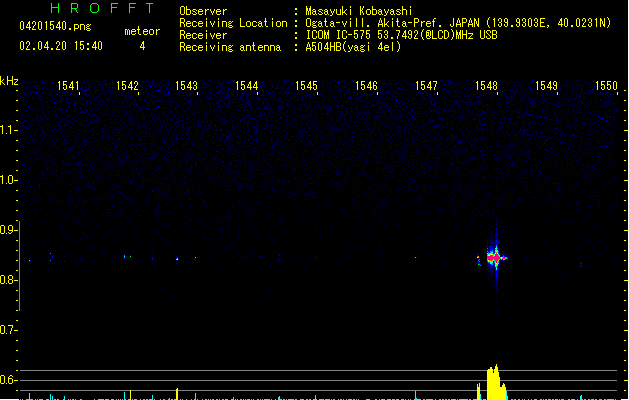The height and width of the screenshot is (400, 629).
Task: Click the HROFFT title text
Action: pos(102,8)
